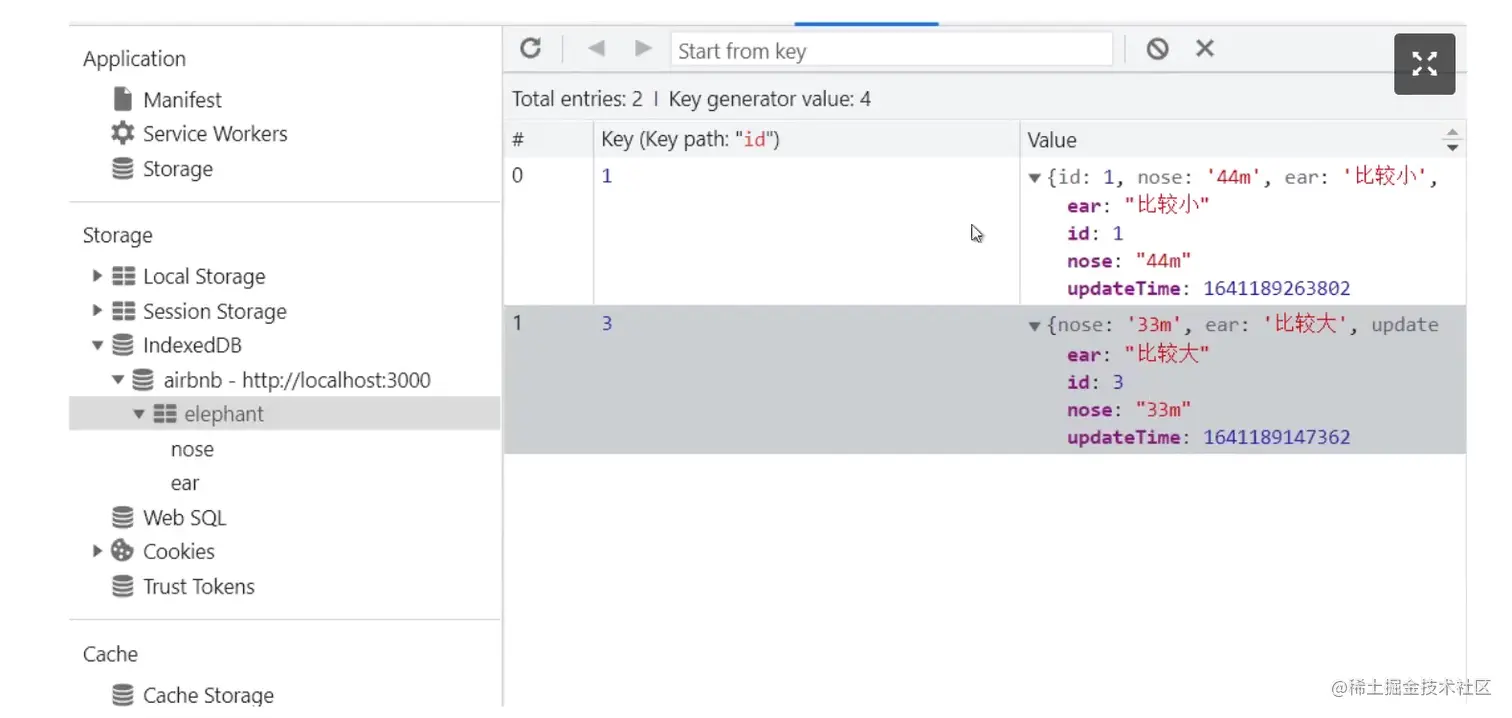Open the Web SQL item
Screen dimensions: 1512x718
(184, 517)
